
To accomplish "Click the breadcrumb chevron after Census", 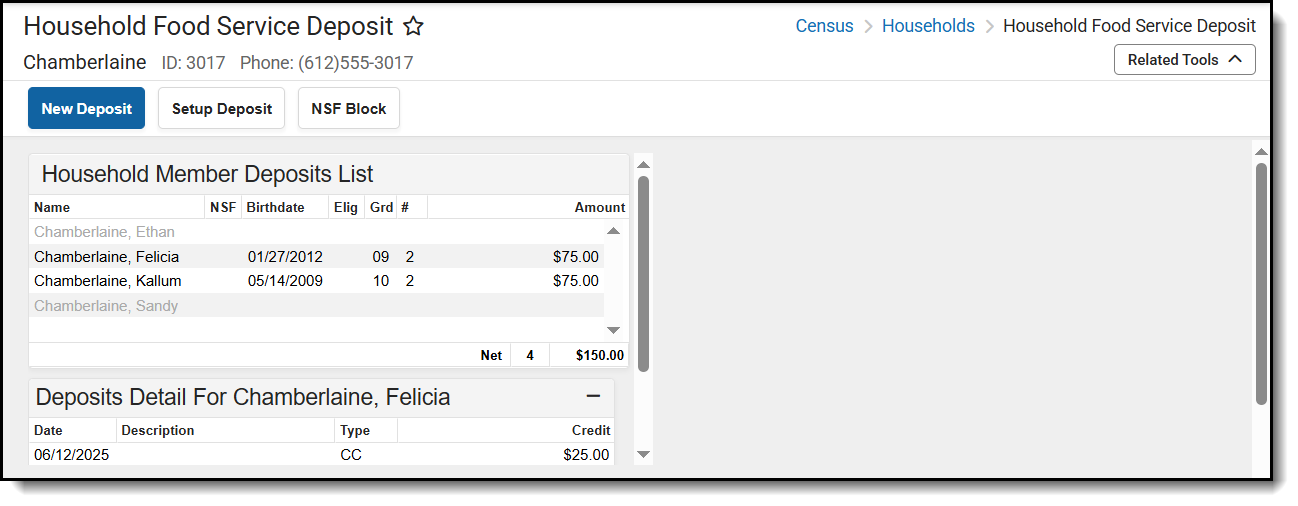I will 868,27.
